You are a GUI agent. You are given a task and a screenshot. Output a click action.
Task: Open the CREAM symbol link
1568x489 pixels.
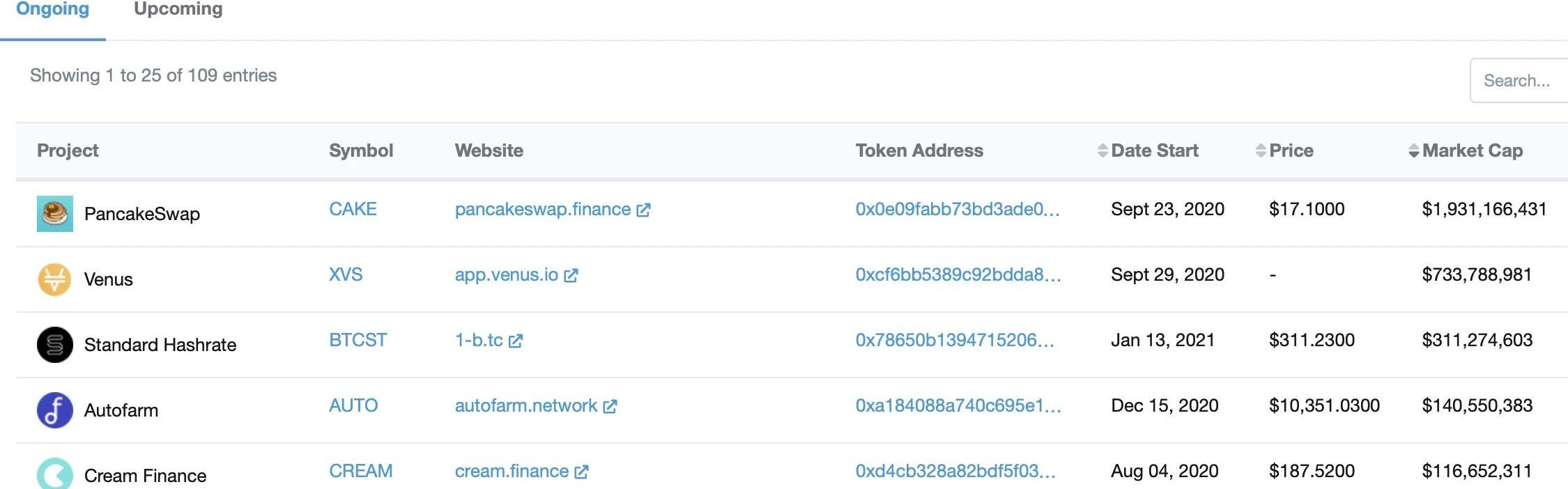(x=361, y=471)
